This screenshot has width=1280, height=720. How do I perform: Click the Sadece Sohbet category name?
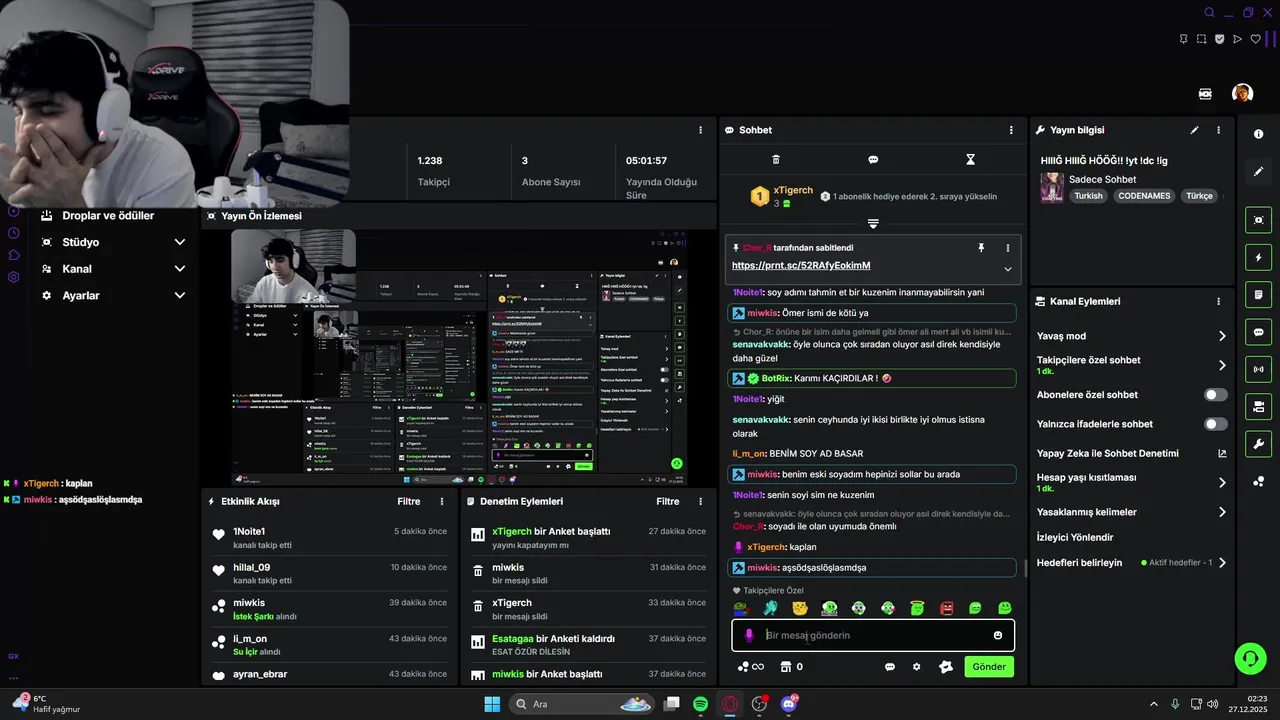click(1102, 179)
